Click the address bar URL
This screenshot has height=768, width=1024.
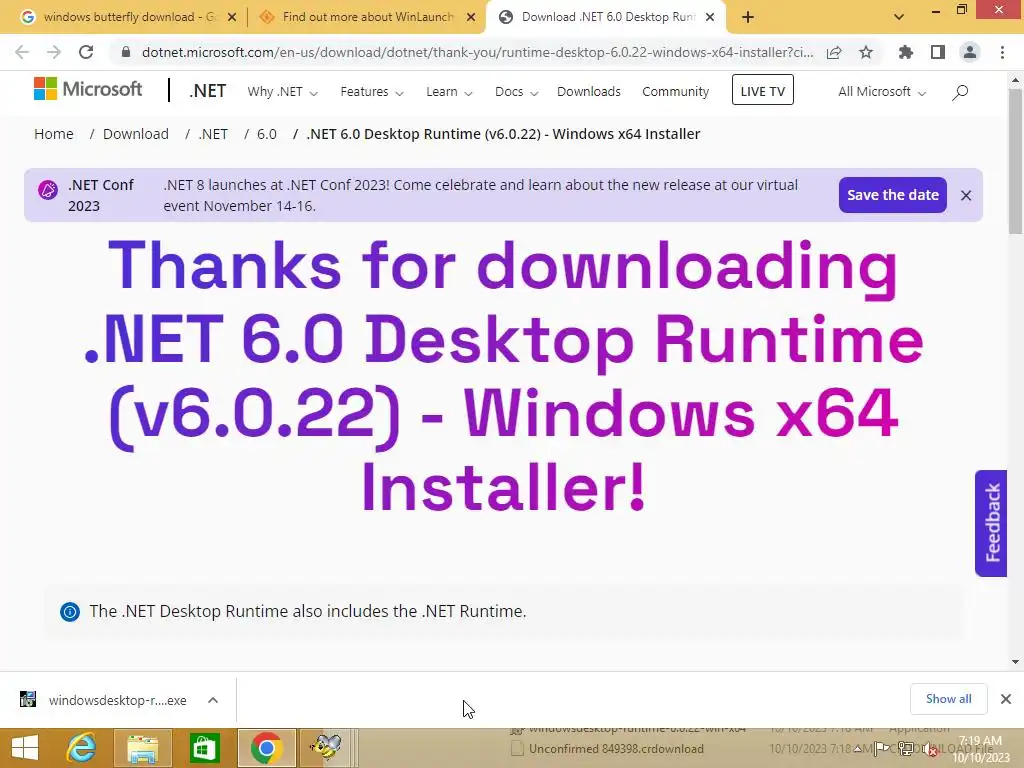(477, 52)
